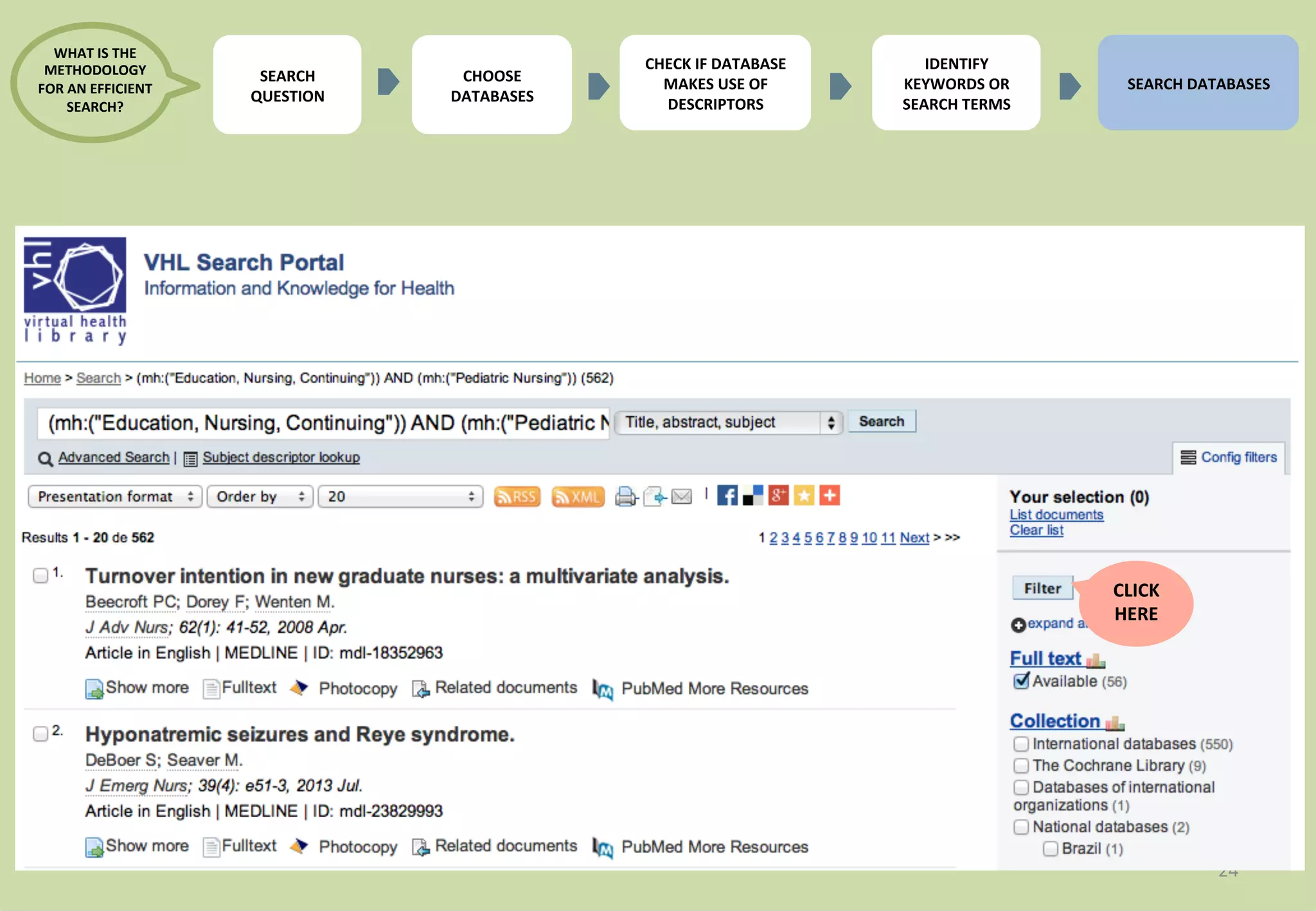The image size is (1316, 911).
Task: Go to the Search breadcrumb
Action: [x=98, y=378]
